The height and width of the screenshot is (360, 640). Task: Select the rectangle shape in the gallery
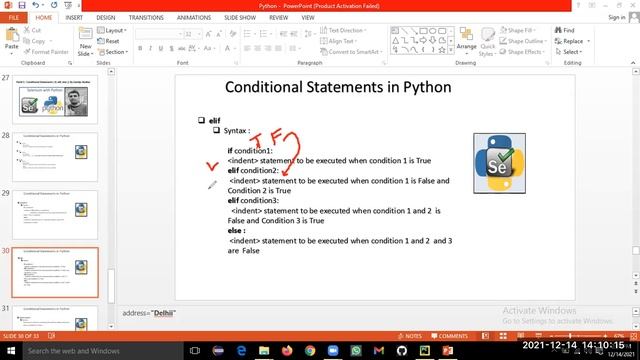(x=423, y=31)
